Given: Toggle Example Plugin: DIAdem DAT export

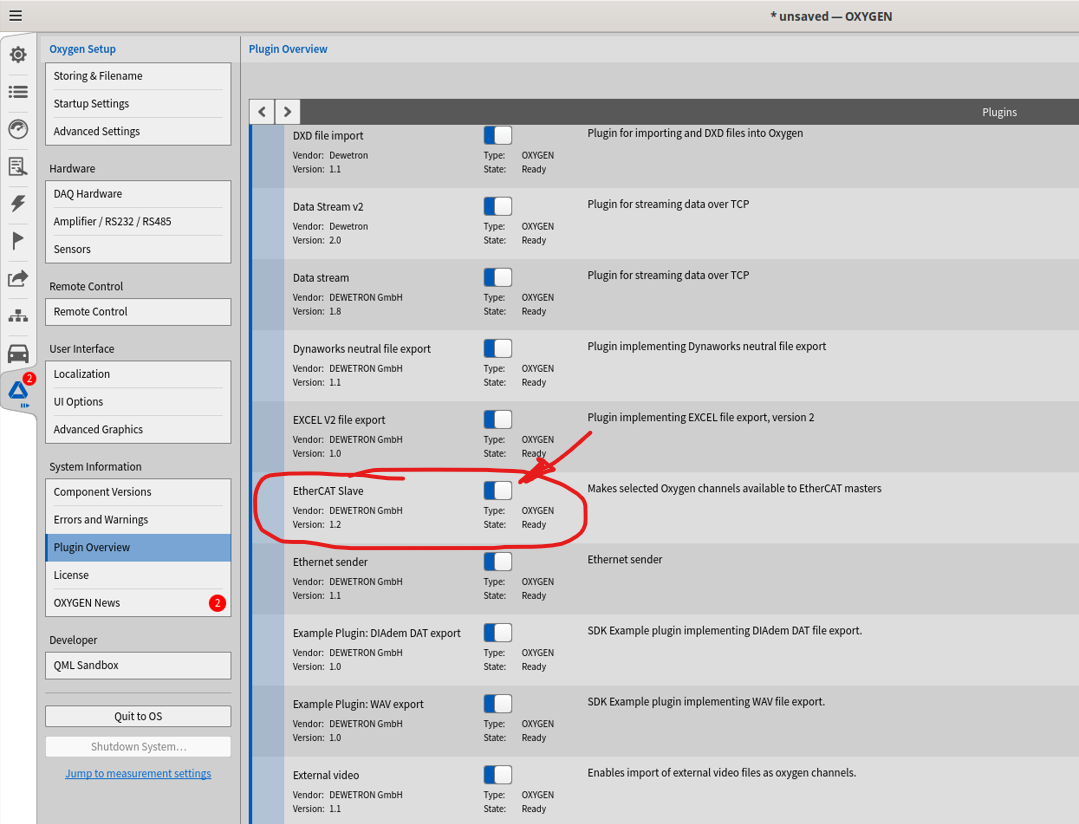Looking at the screenshot, I should click(498, 632).
